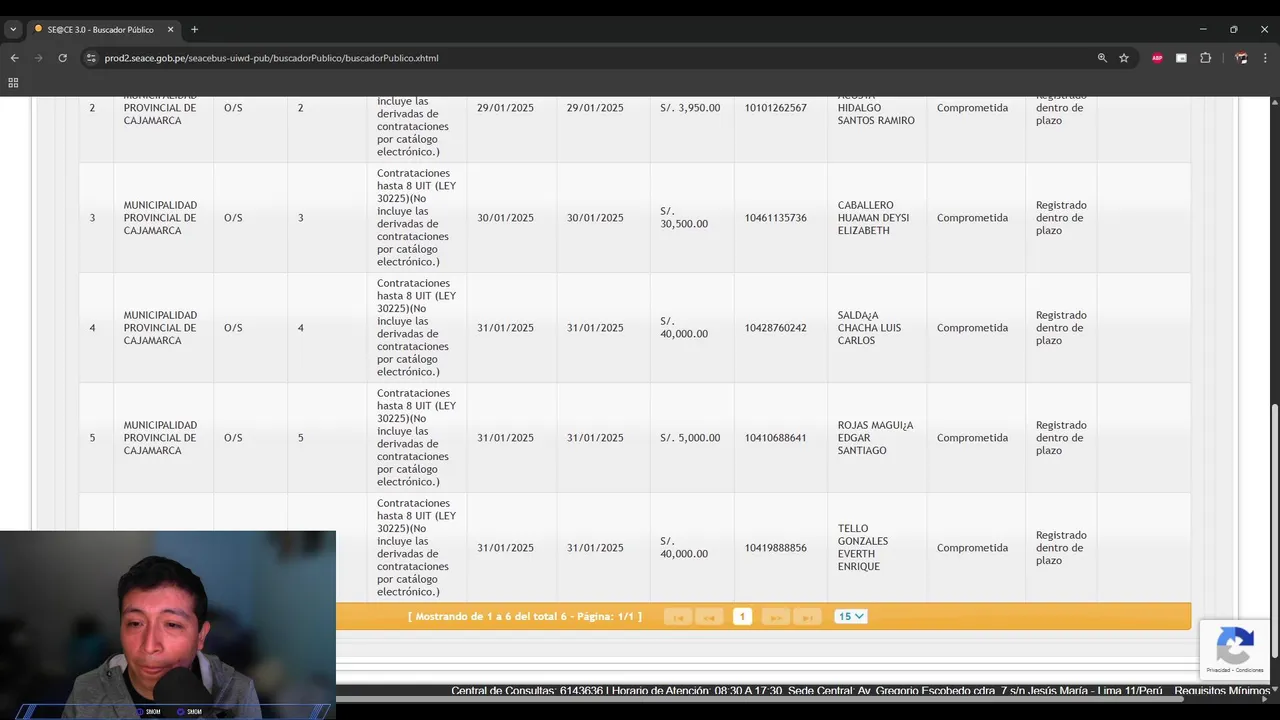The image size is (1280, 720).
Task: Close the SE@CE 3.0 tab
Action: tap(171, 30)
